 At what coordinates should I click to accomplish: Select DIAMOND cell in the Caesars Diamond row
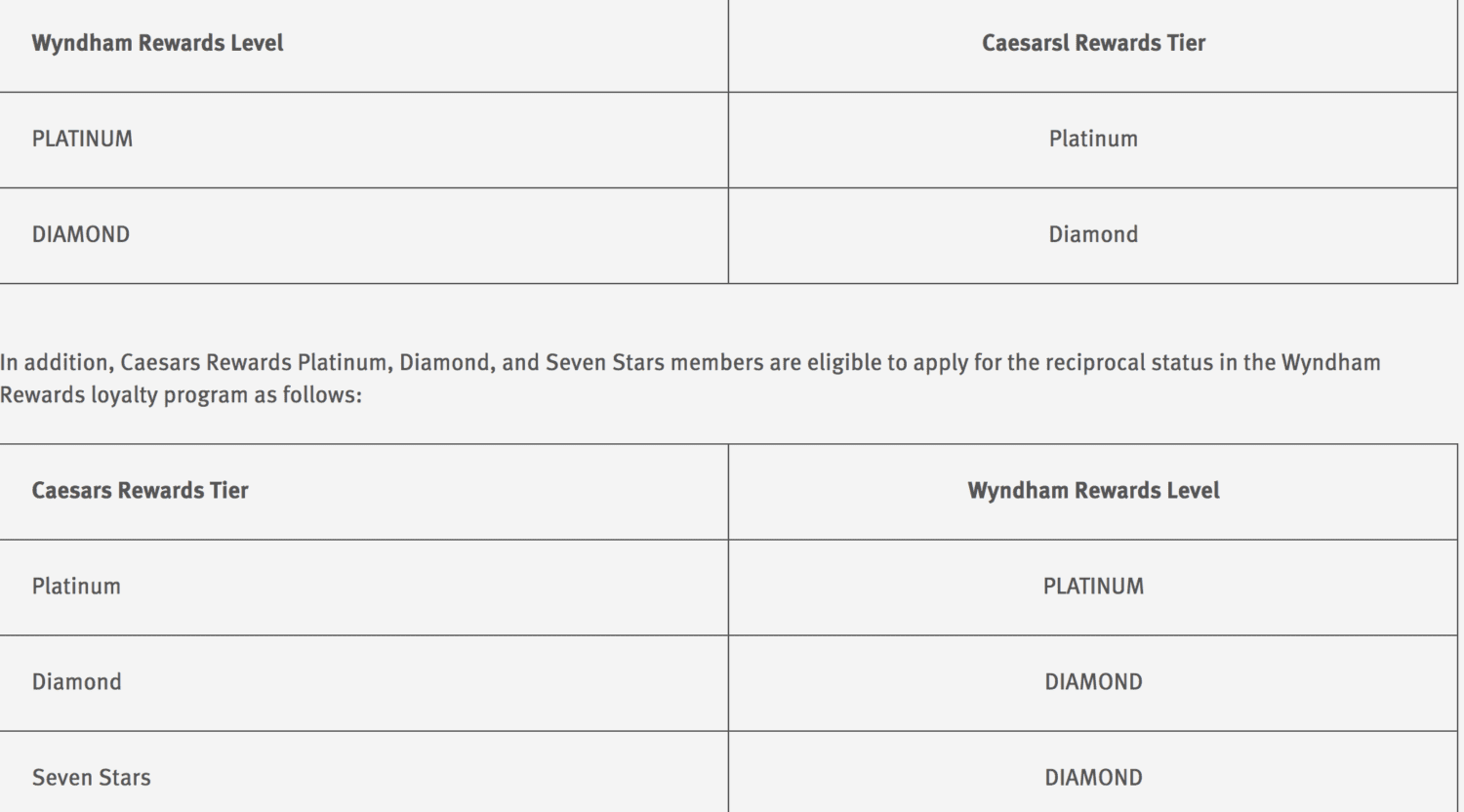pos(1093,681)
